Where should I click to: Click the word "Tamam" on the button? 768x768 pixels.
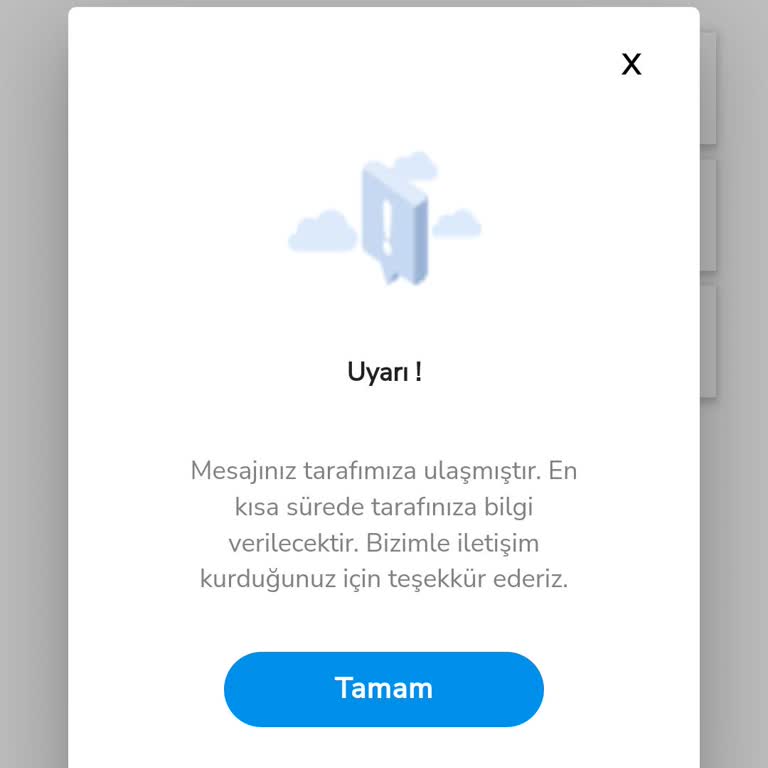point(384,688)
